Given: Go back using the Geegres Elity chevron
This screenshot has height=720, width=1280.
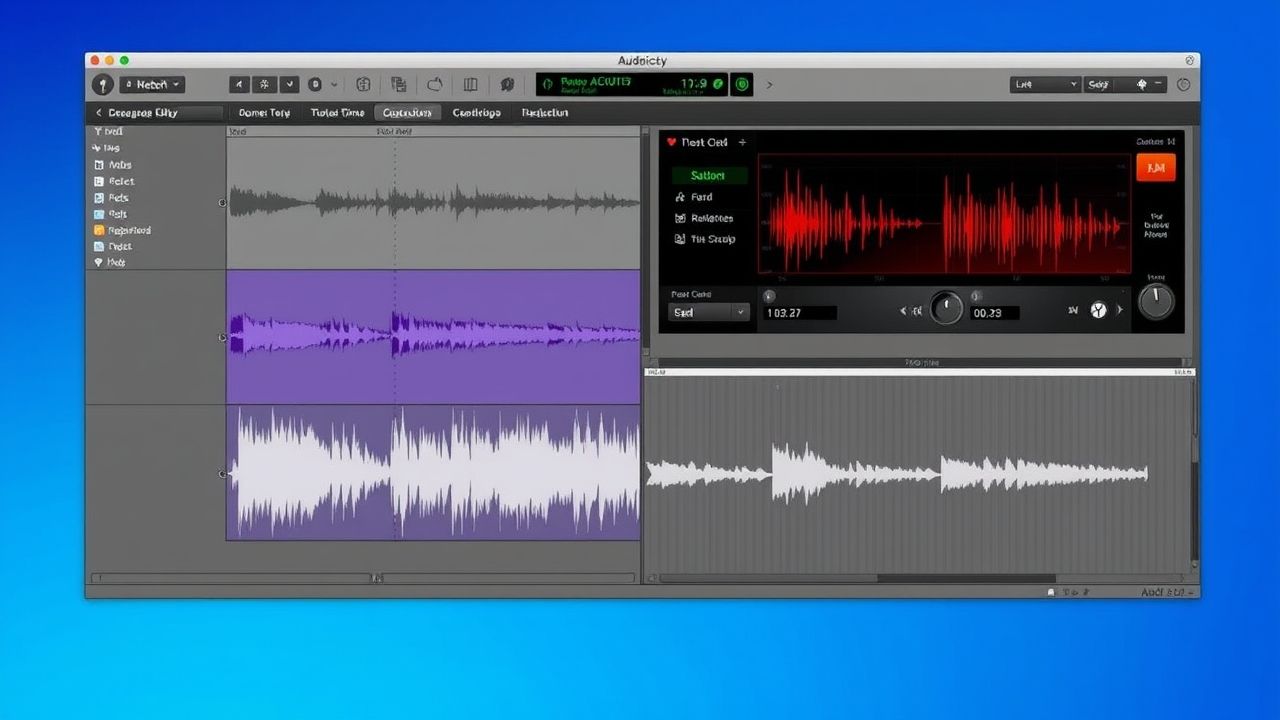Looking at the screenshot, I should 99,113.
